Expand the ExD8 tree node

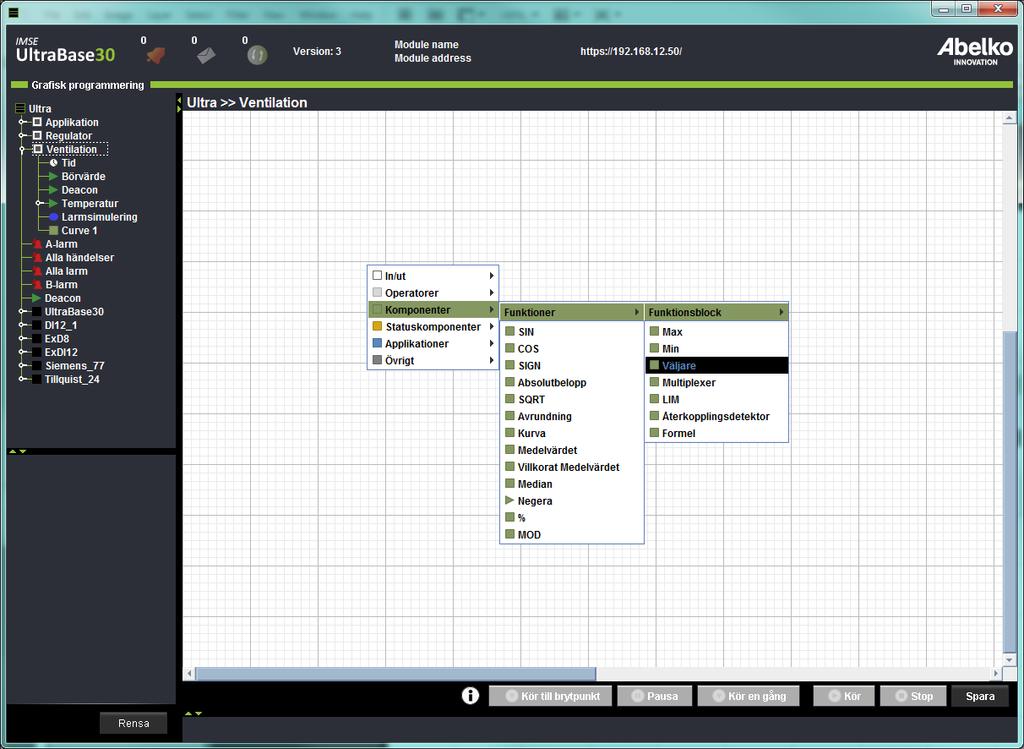click(22, 339)
